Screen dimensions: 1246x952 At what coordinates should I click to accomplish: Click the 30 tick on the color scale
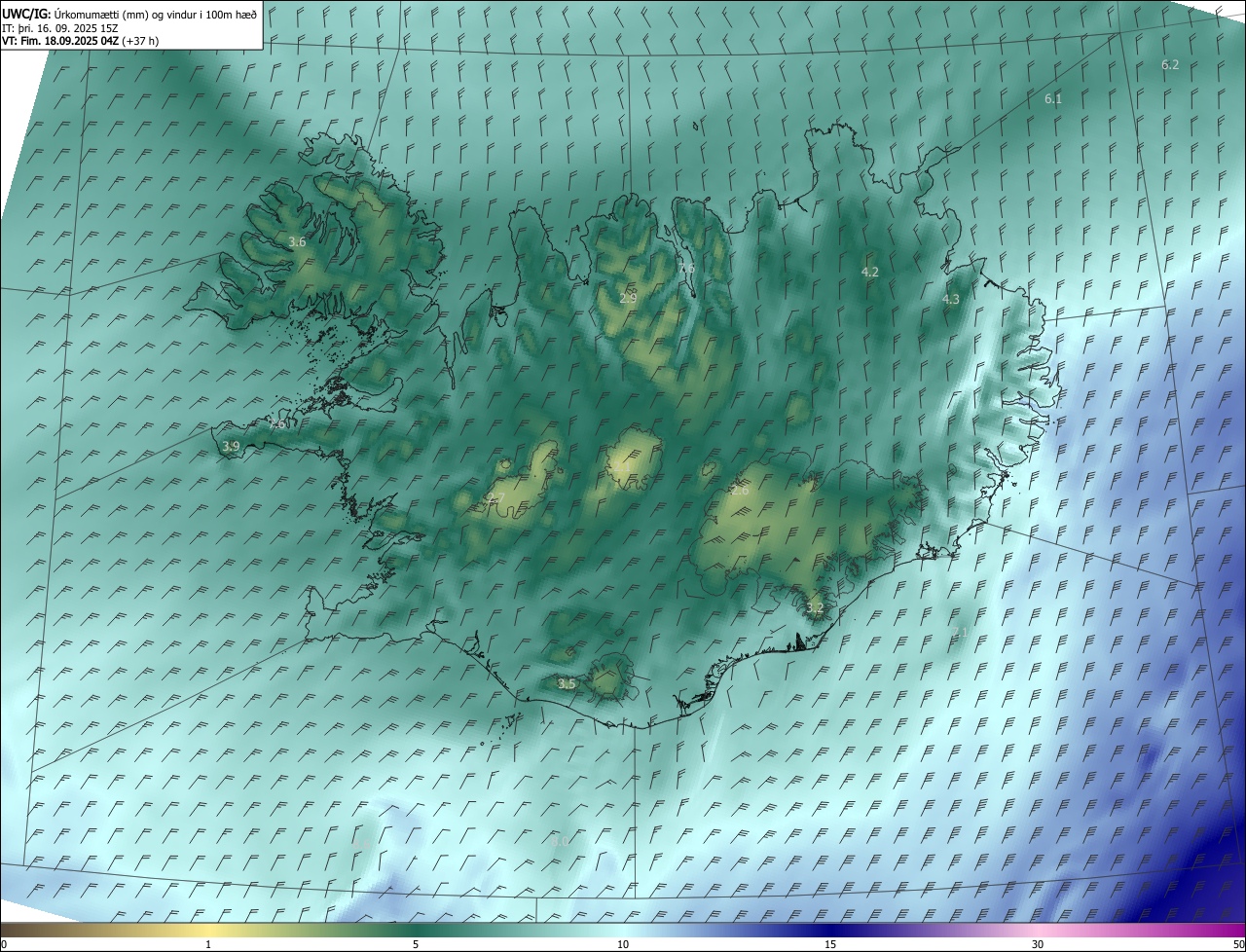click(x=1038, y=944)
